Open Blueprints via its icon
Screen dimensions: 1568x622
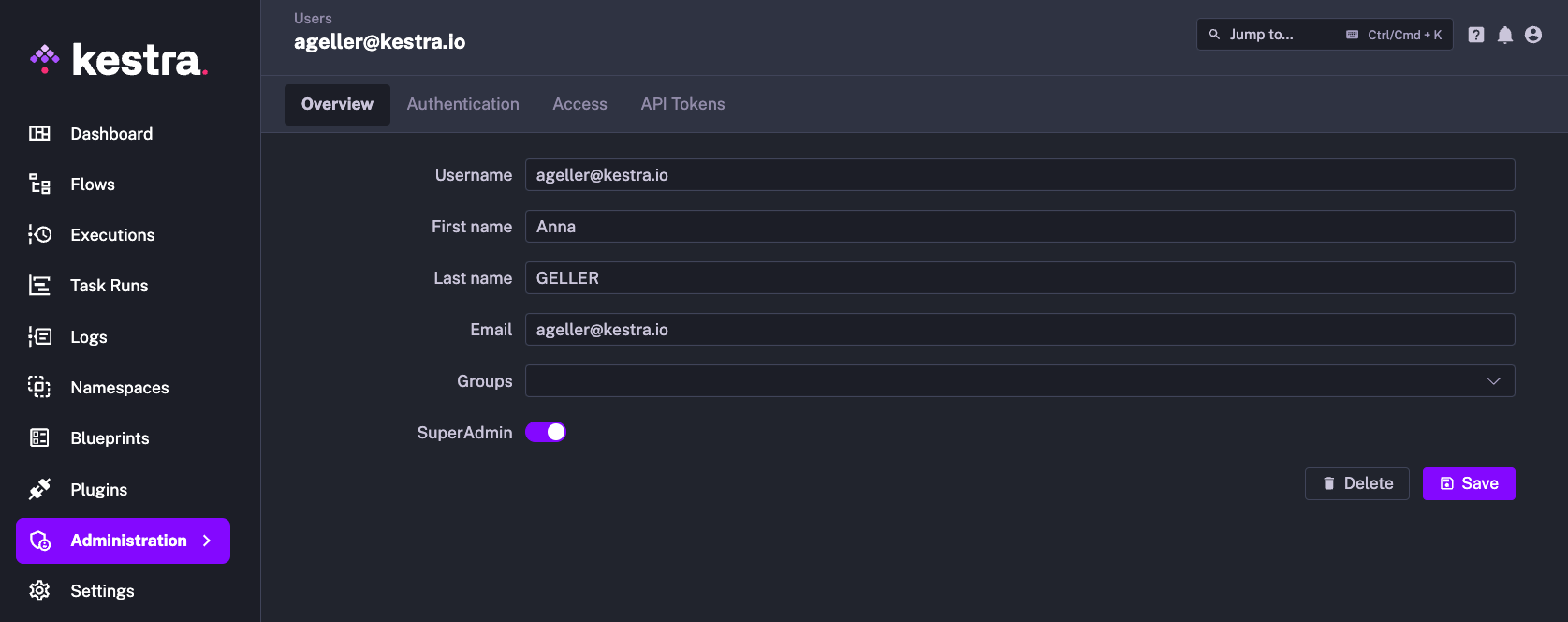point(39,438)
